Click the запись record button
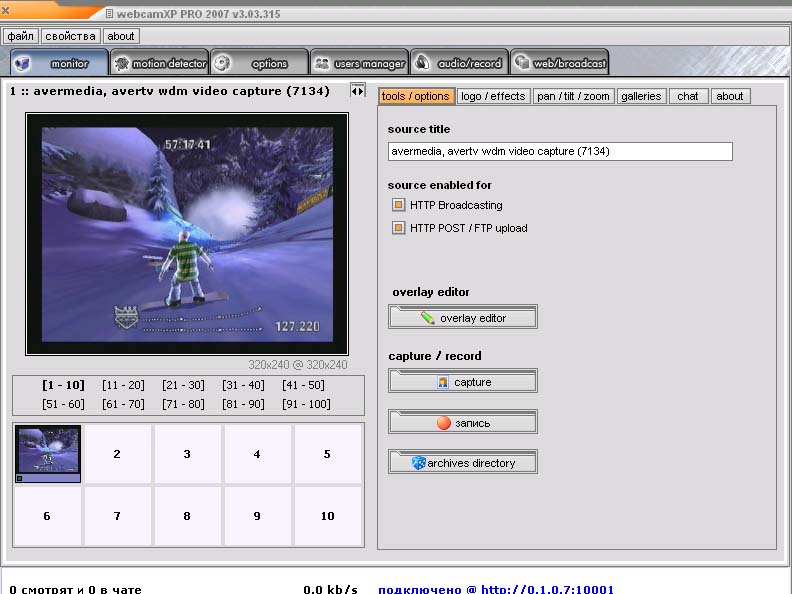The image size is (792, 594). click(463, 422)
